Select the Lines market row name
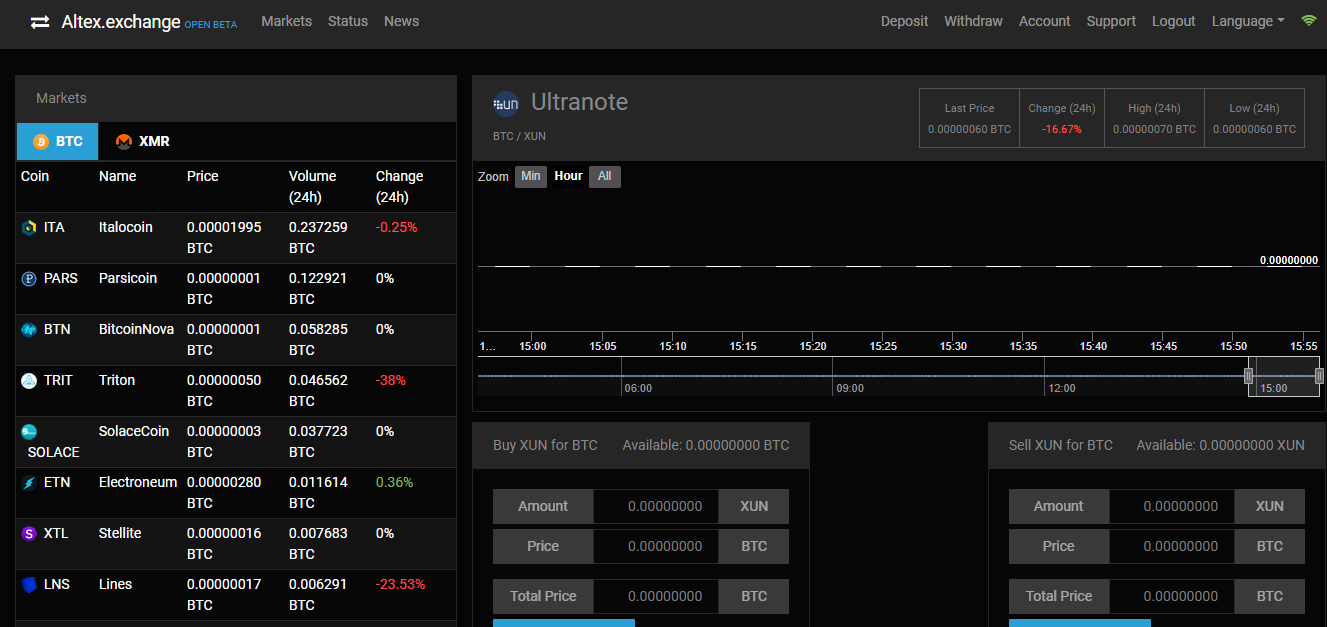The width and height of the screenshot is (1327, 627). coord(115,585)
